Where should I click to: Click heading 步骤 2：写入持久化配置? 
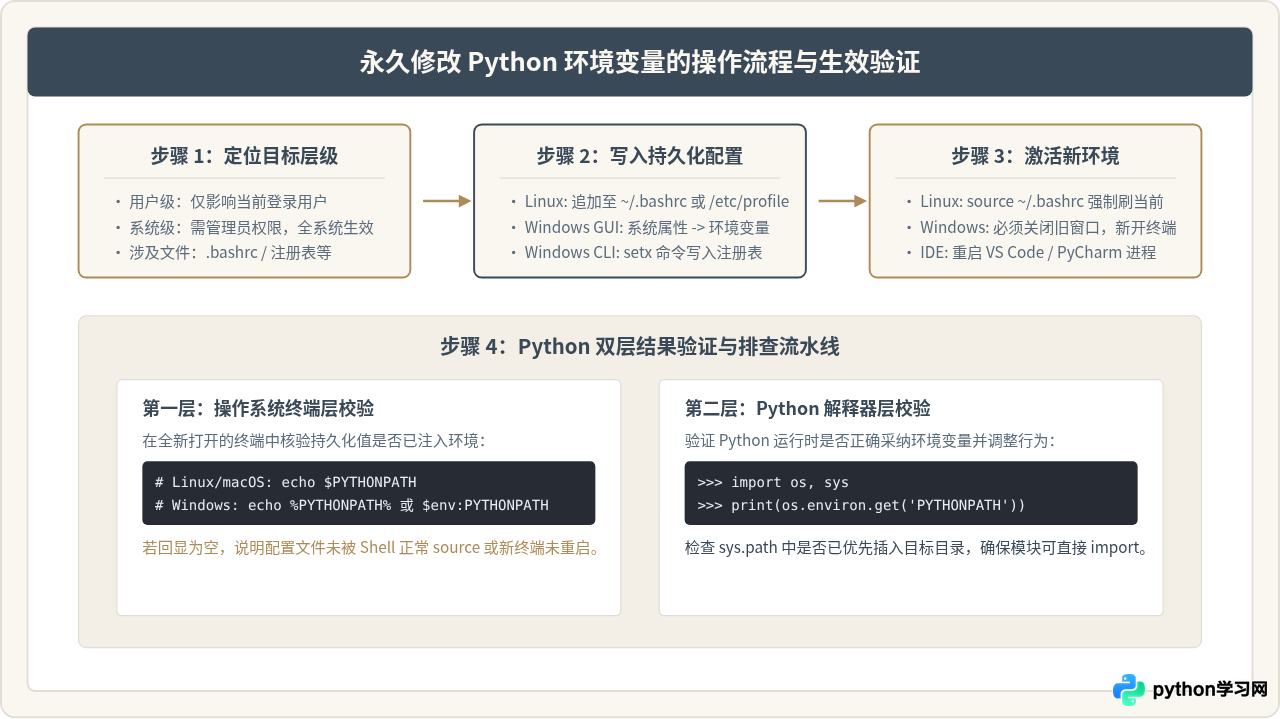click(x=640, y=156)
